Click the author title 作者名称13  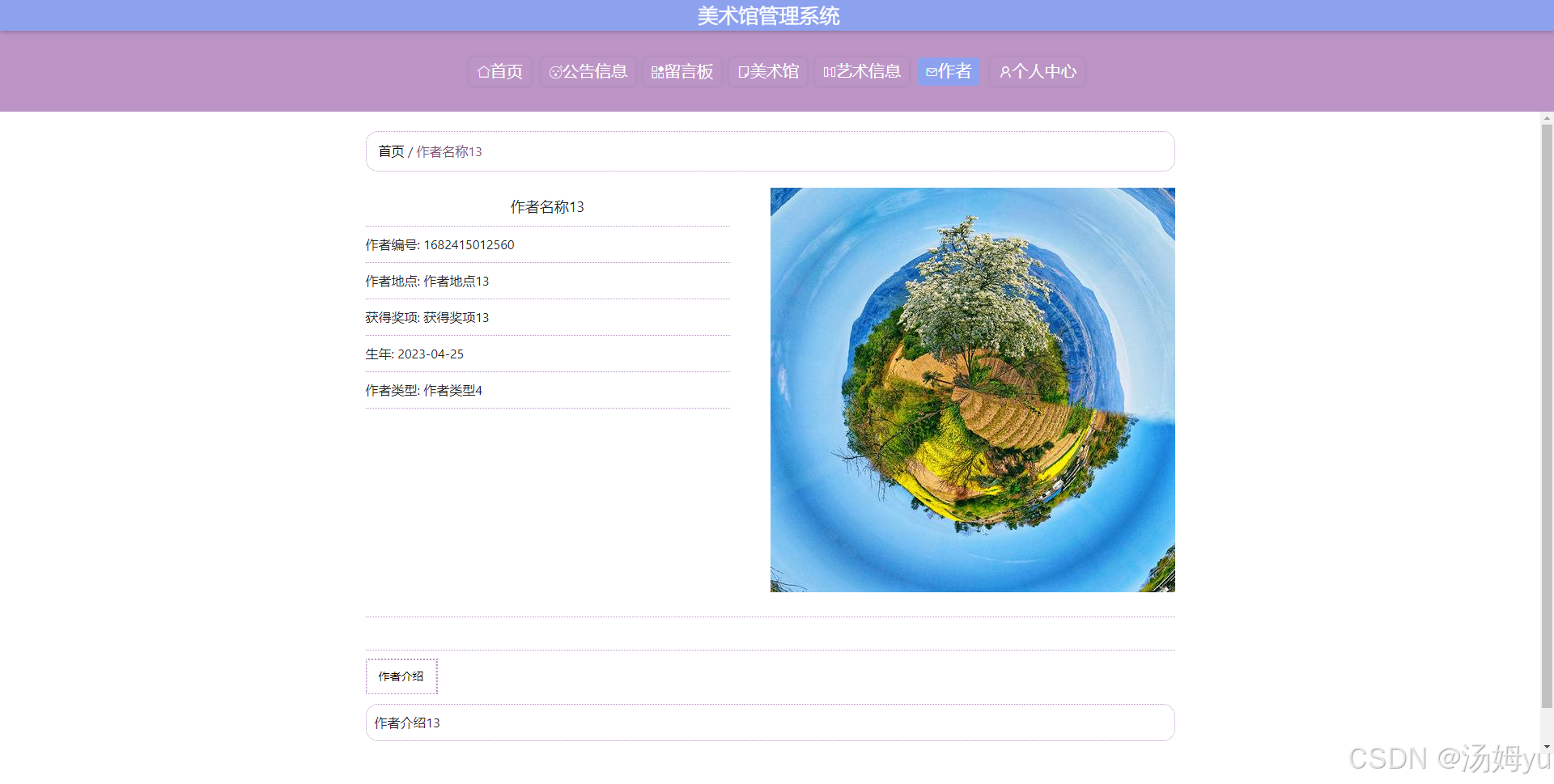[x=547, y=207]
